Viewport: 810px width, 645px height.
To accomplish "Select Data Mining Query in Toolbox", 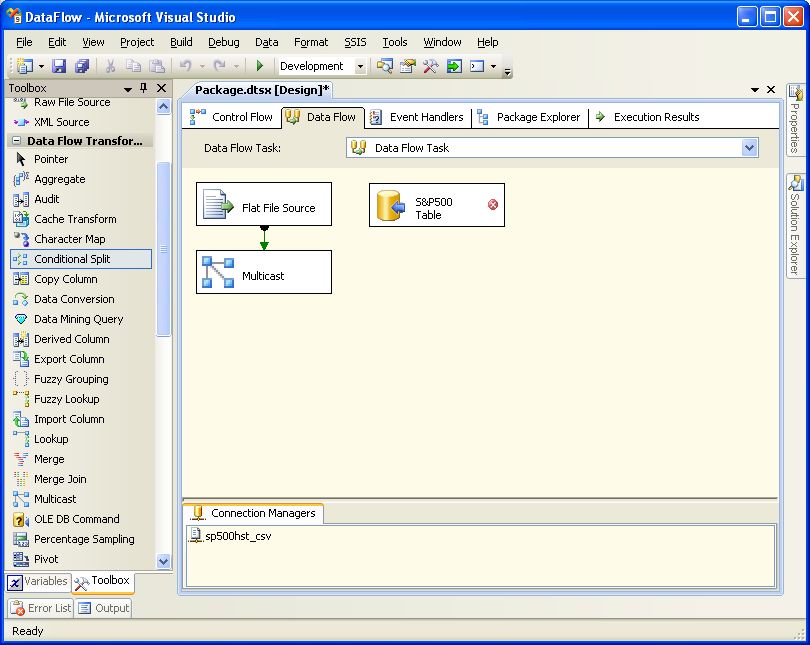I will [x=81, y=319].
